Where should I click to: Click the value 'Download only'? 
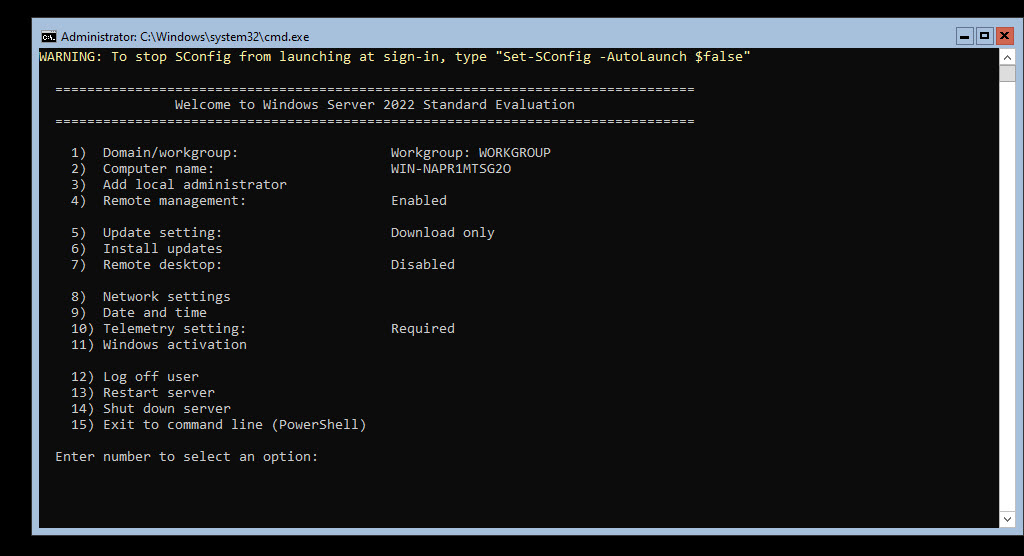coord(442,233)
